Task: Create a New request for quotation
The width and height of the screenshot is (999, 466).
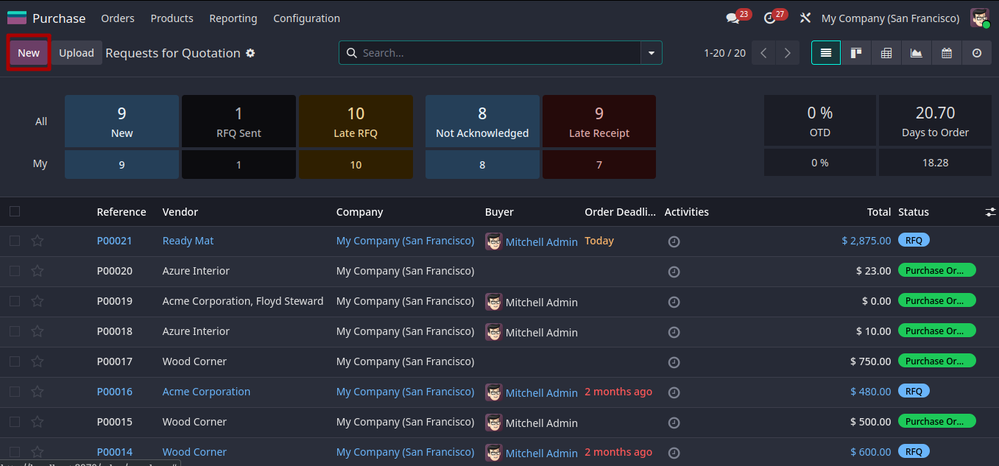Action: (29, 53)
